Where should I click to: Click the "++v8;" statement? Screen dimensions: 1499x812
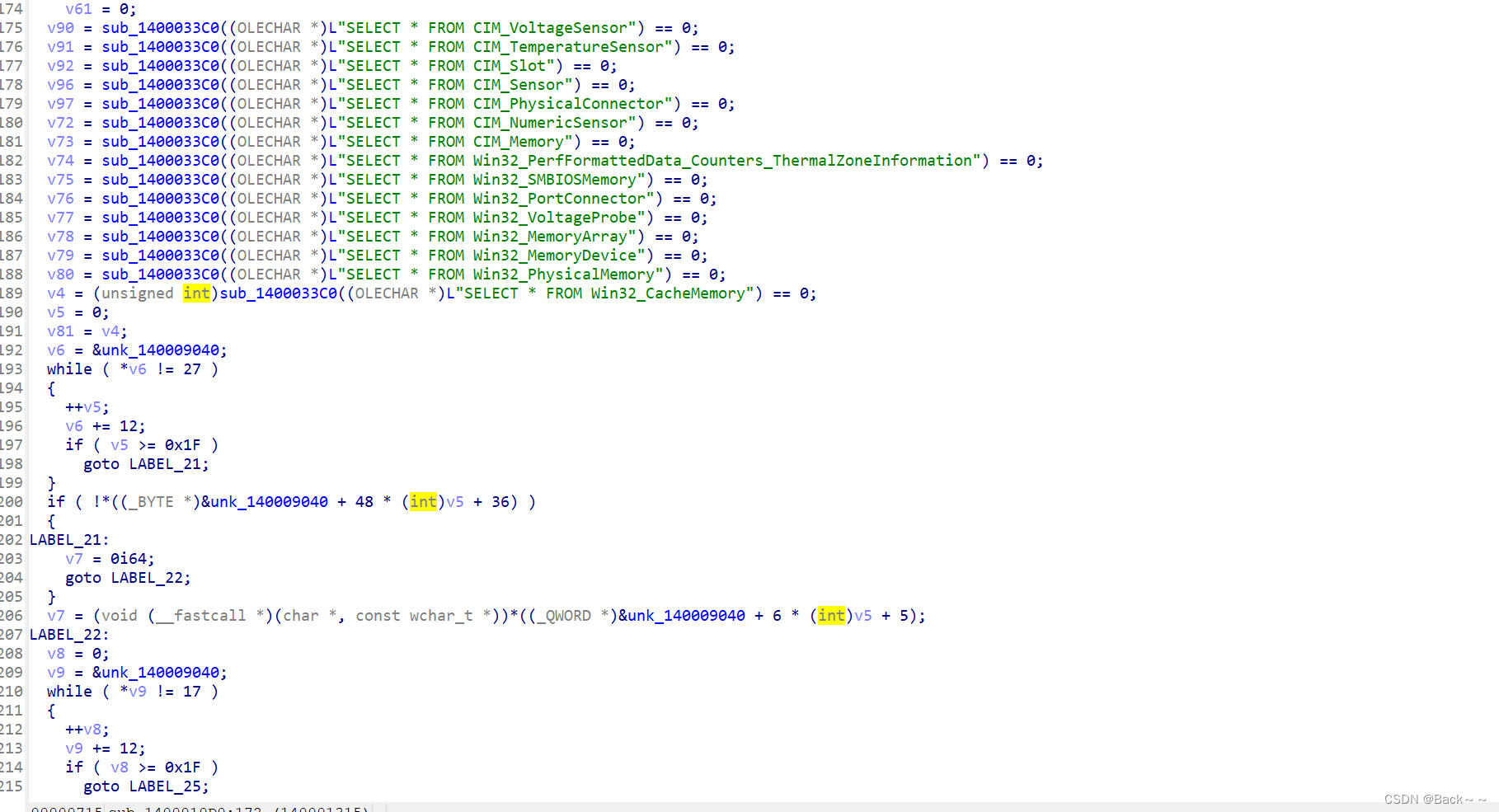87,730
